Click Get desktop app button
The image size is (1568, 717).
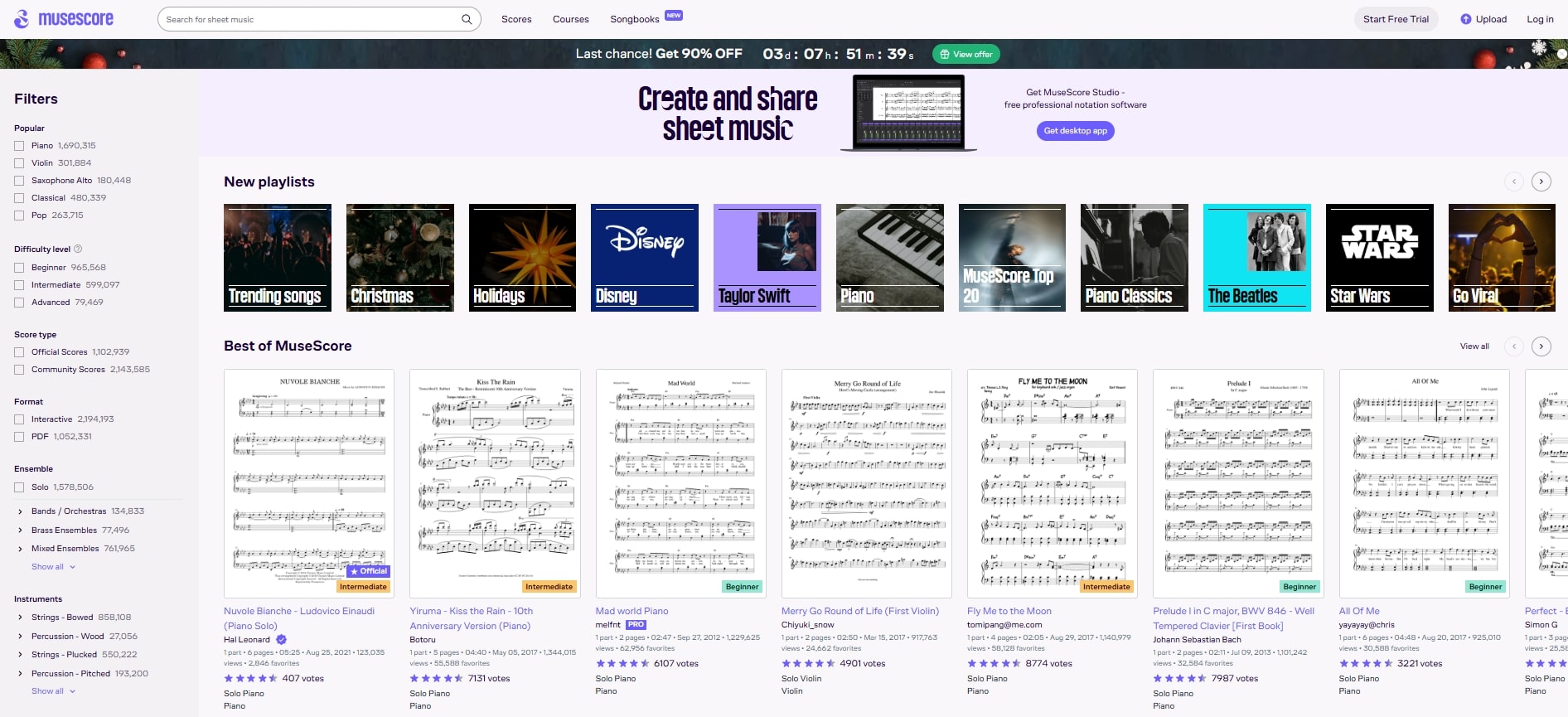1075,131
